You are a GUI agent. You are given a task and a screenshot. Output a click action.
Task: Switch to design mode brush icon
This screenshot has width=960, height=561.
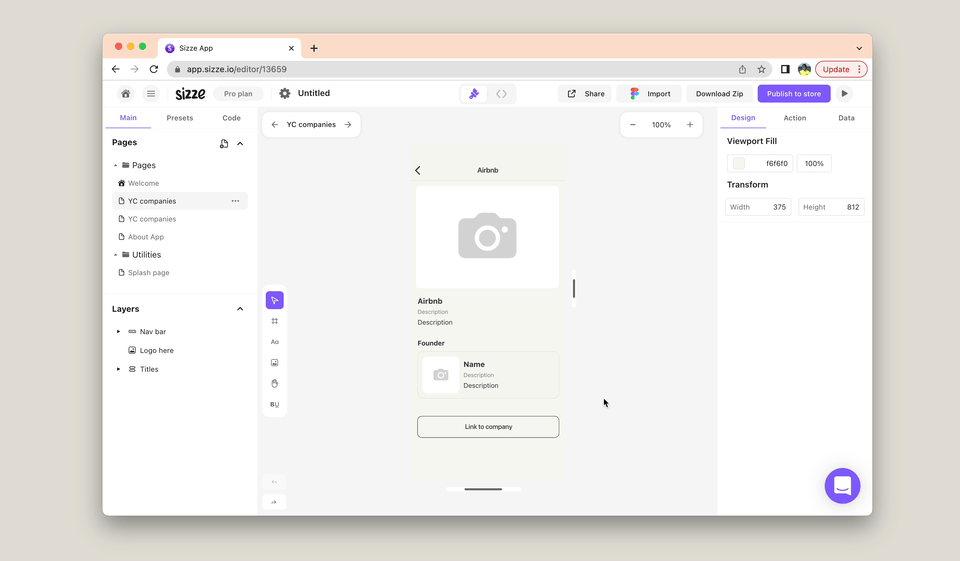(474, 94)
